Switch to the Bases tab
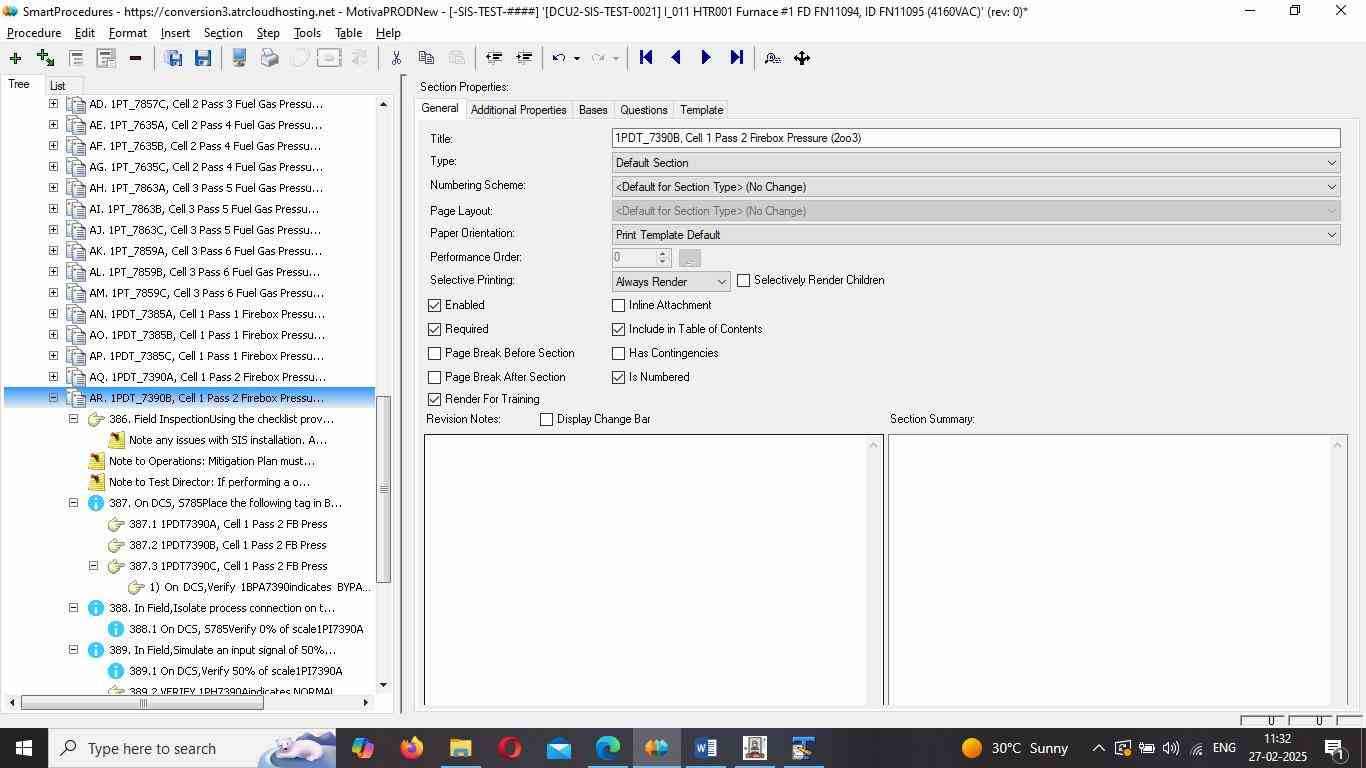 tap(593, 110)
